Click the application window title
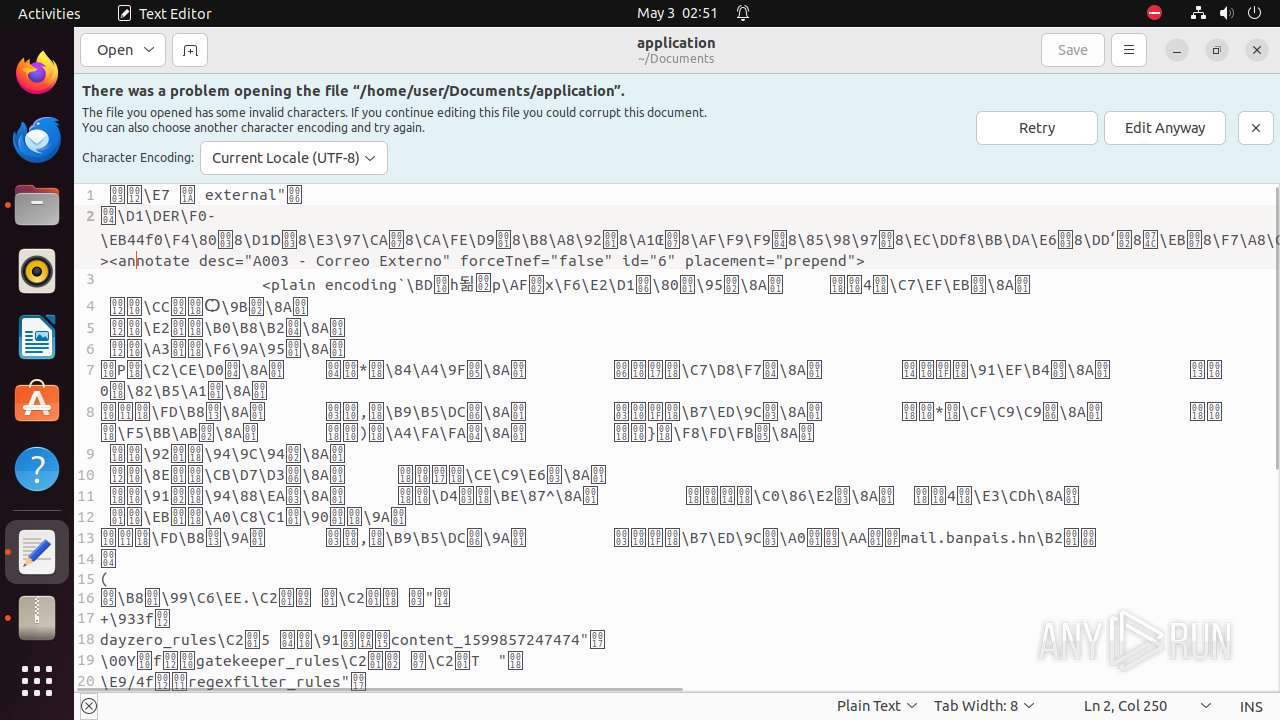 pos(676,43)
